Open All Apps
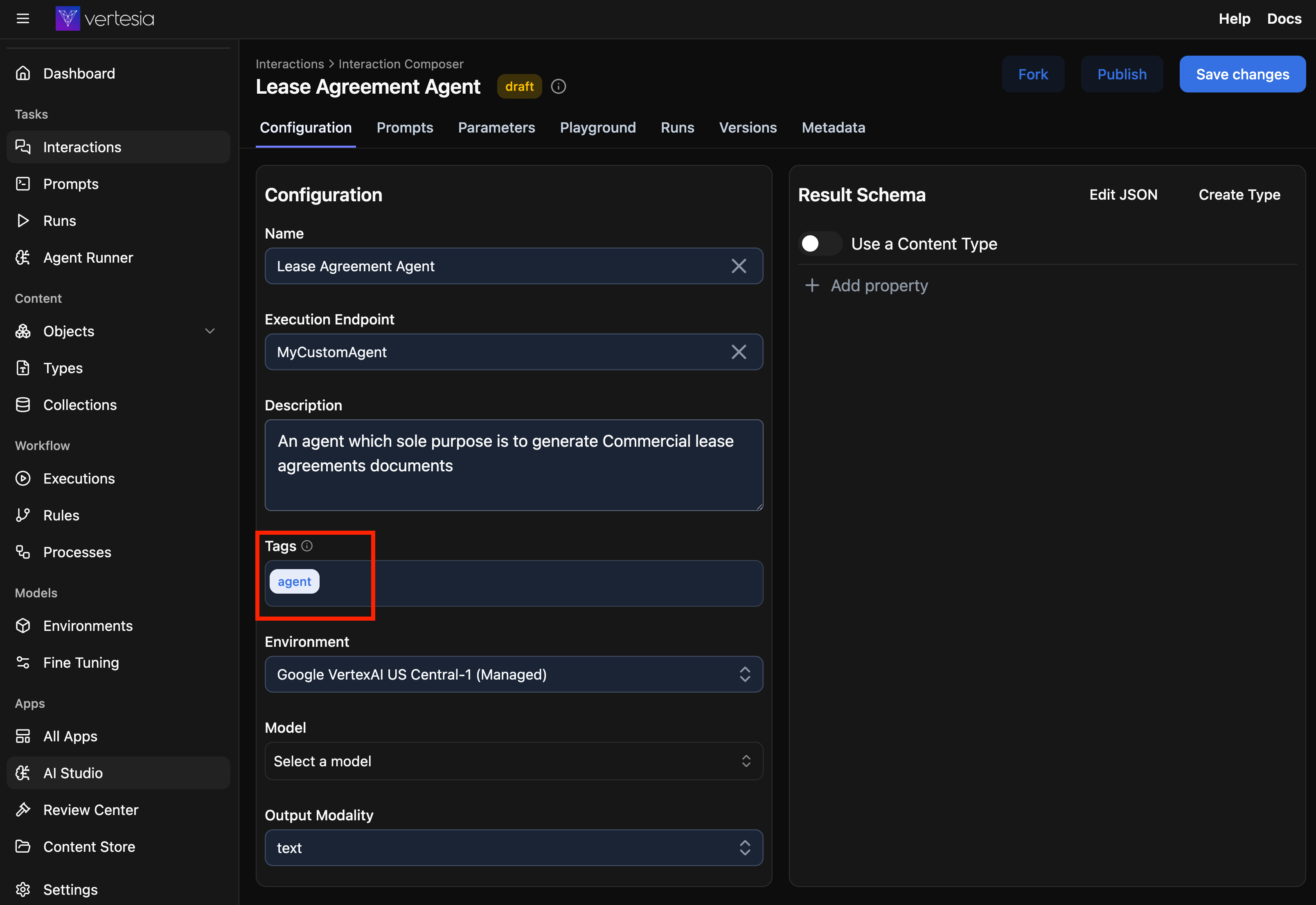1316x905 pixels. point(118,736)
